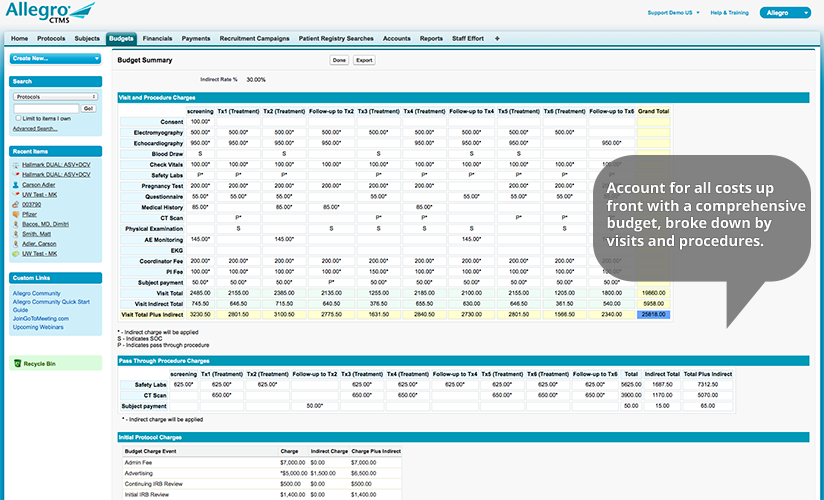
Task: Switch to the Protocols tab
Action: [x=51, y=38]
